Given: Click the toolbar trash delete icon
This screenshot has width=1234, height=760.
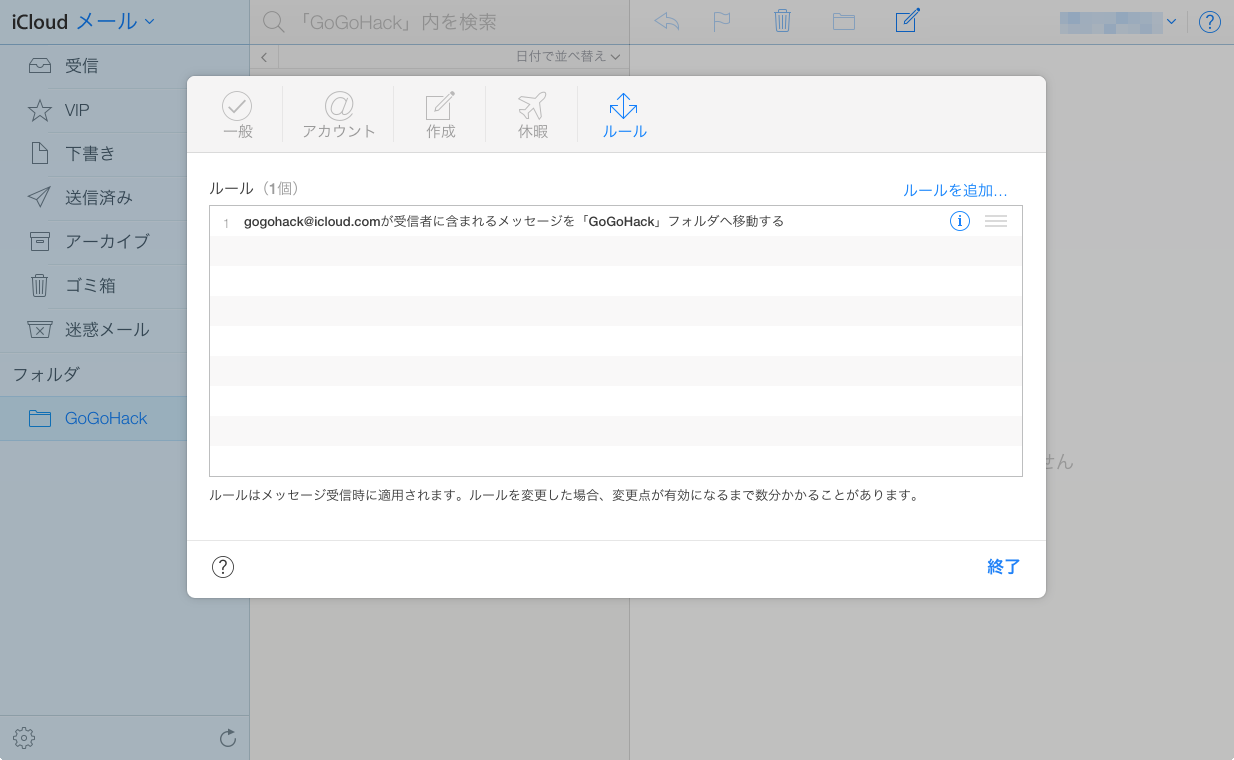Looking at the screenshot, I should click(x=783, y=21).
